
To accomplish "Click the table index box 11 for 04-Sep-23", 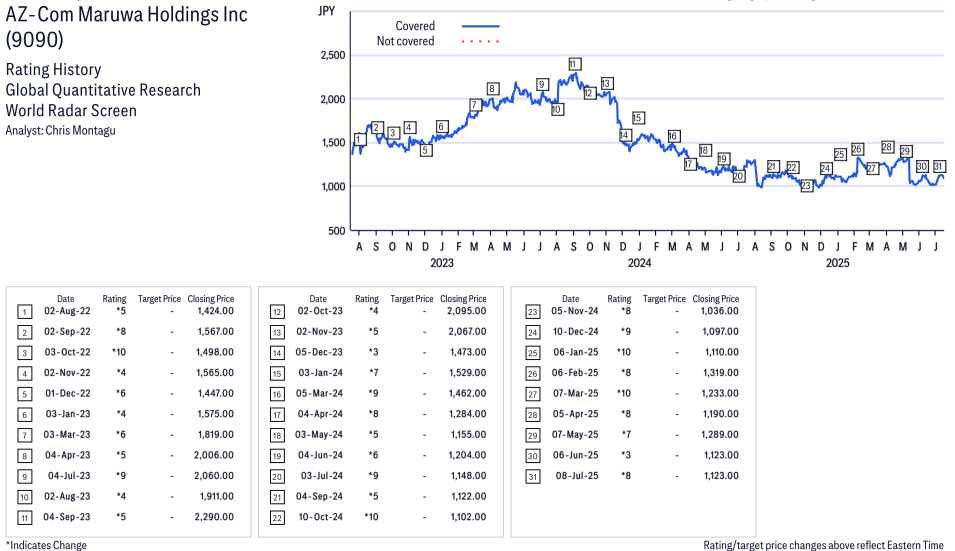I will pyautogui.click(x=24, y=518).
